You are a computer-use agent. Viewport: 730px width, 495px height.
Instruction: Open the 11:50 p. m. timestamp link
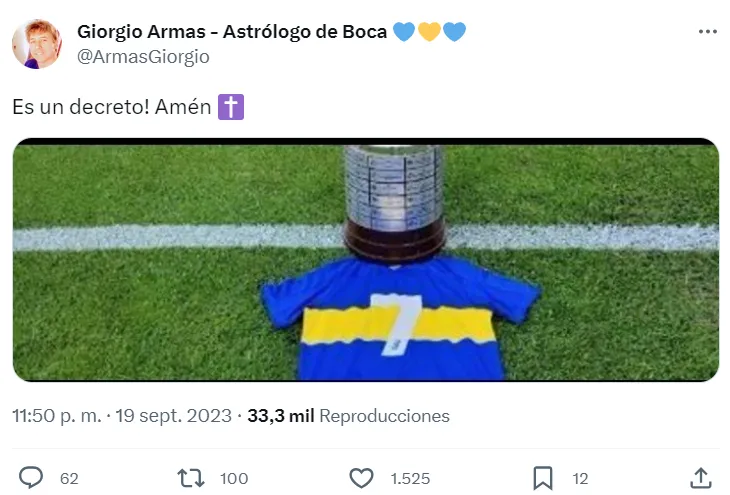point(57,416)
